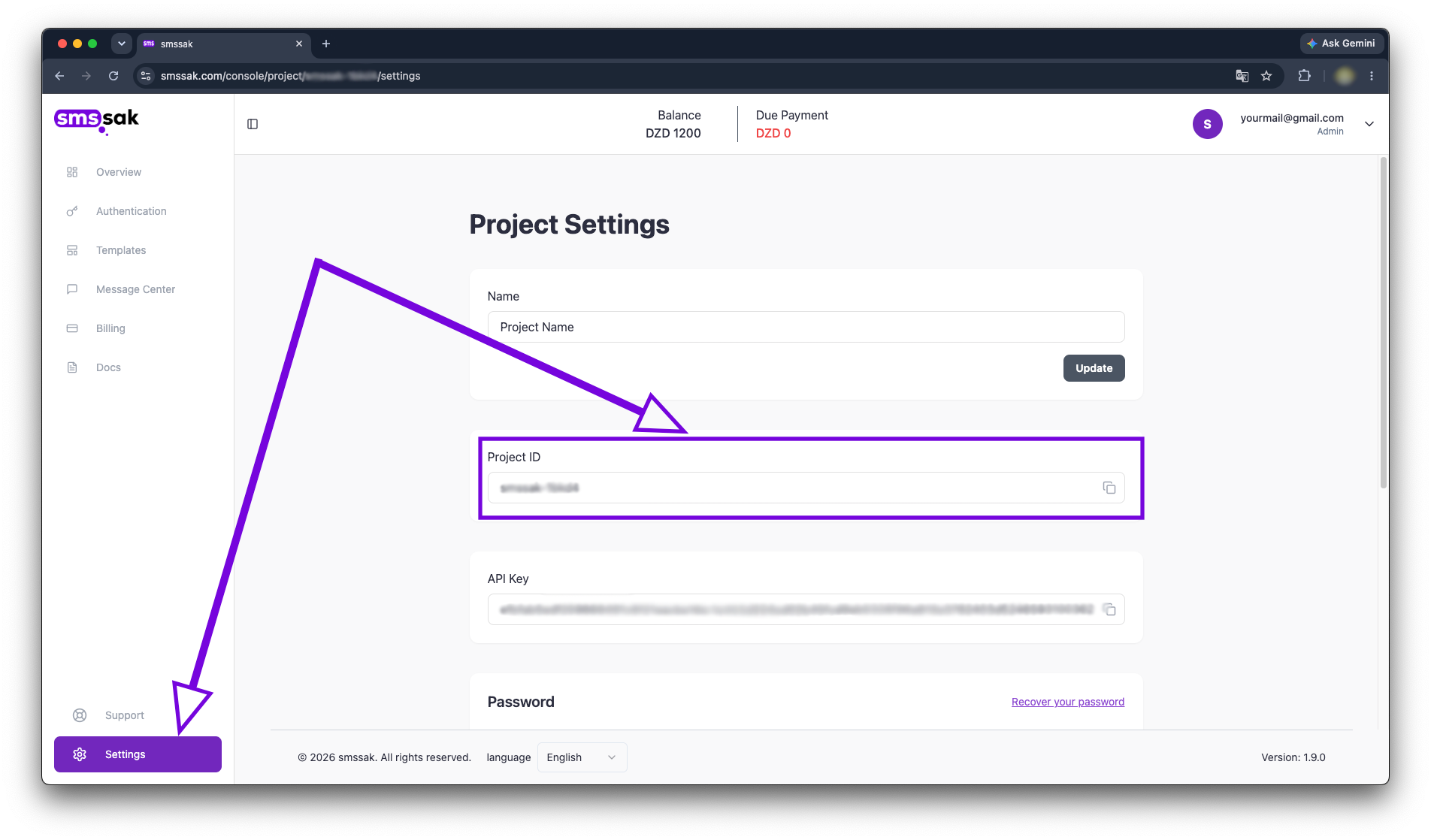Click the Settings gear icon
Image resolution: width=1431 pixels, height=840 pixels.
click(x=80, y=754)
